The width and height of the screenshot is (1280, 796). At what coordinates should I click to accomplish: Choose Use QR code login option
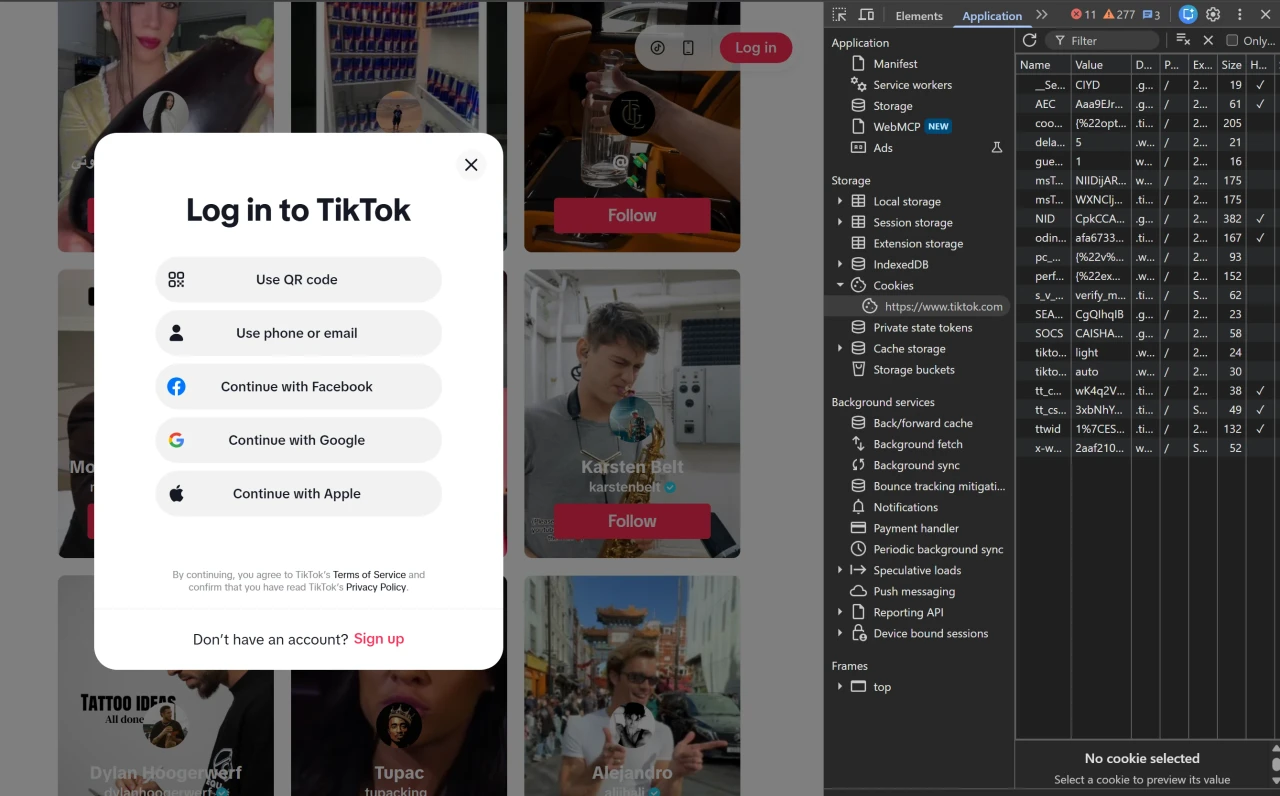[298, 280]
